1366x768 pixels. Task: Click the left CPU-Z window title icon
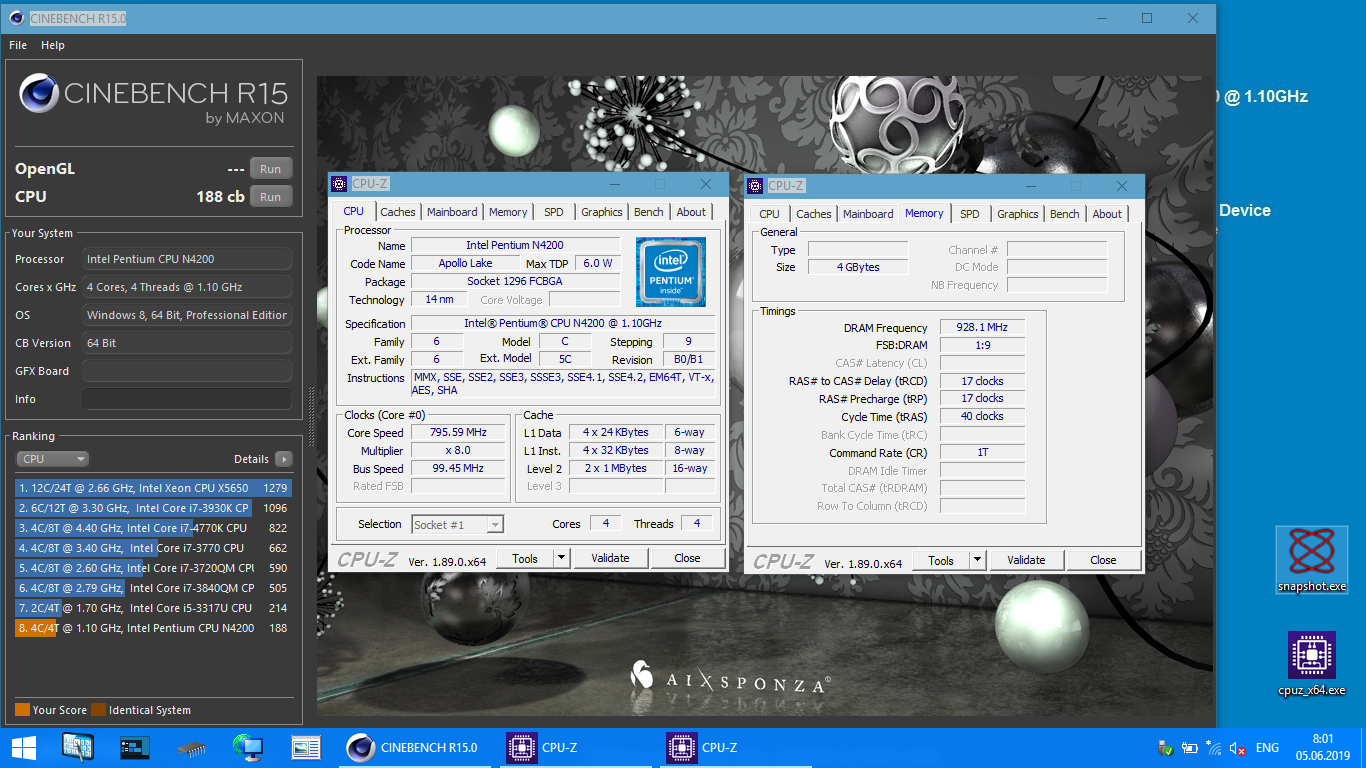pos(339,184)
